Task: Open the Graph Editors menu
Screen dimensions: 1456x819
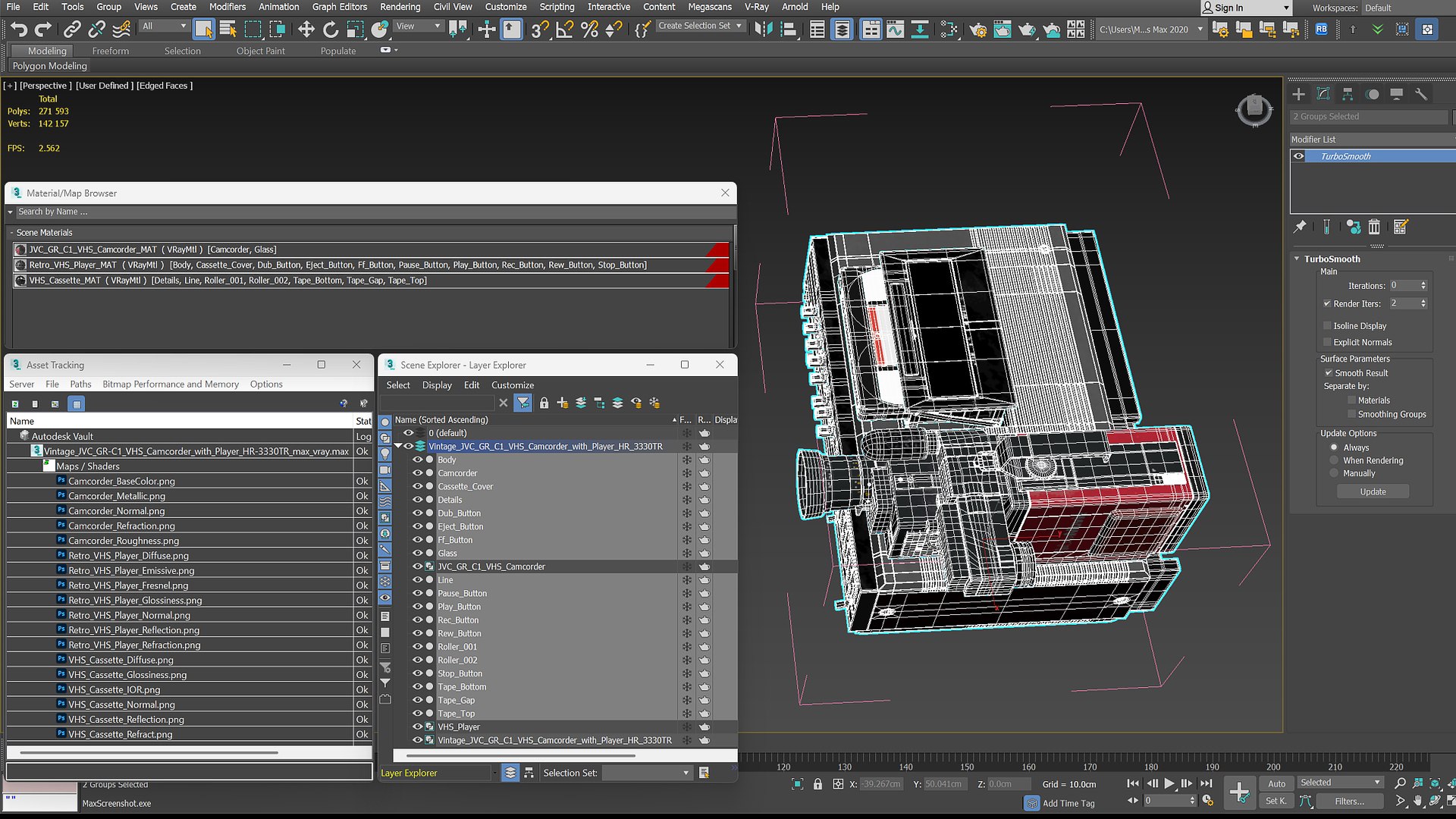Action: pyautogui.click(x=339, y=7)
